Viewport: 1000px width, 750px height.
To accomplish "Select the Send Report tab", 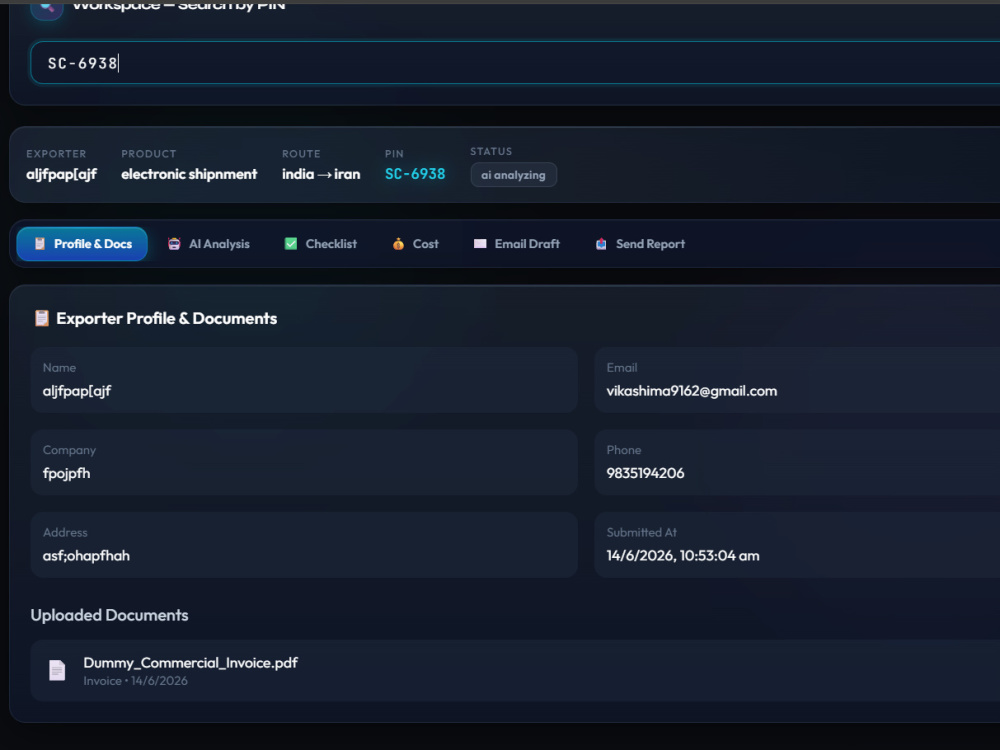I will (x=640, y=244).
